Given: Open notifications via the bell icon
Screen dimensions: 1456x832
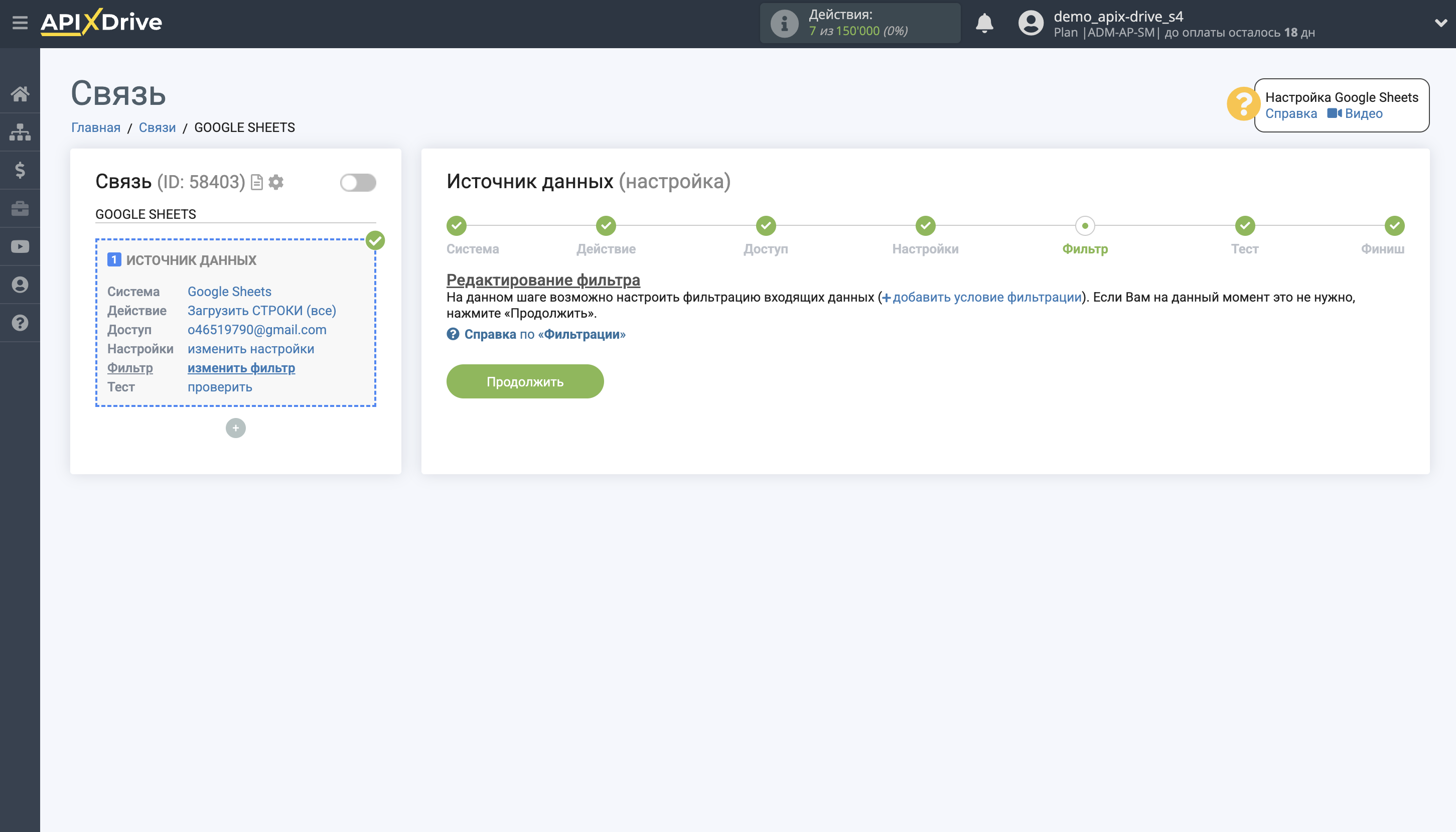Looking at the screenshot, I should (x=984, y=23).
